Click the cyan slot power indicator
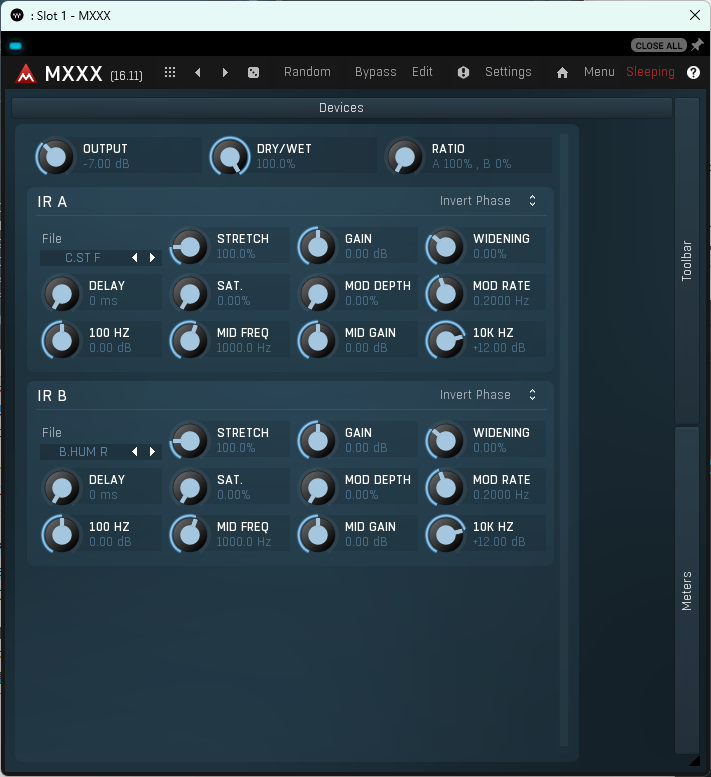The height and width of the screenshot is (777, 711). pyautogui.click(x=15, y=46)
